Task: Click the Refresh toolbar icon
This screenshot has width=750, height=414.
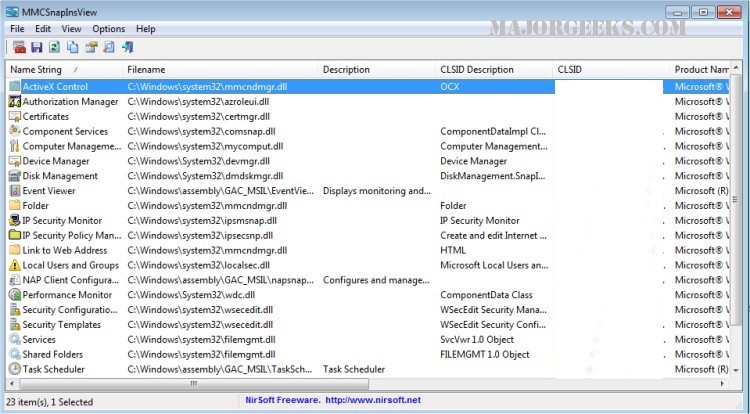Action: pyautogui.click(x=55, y=47)
